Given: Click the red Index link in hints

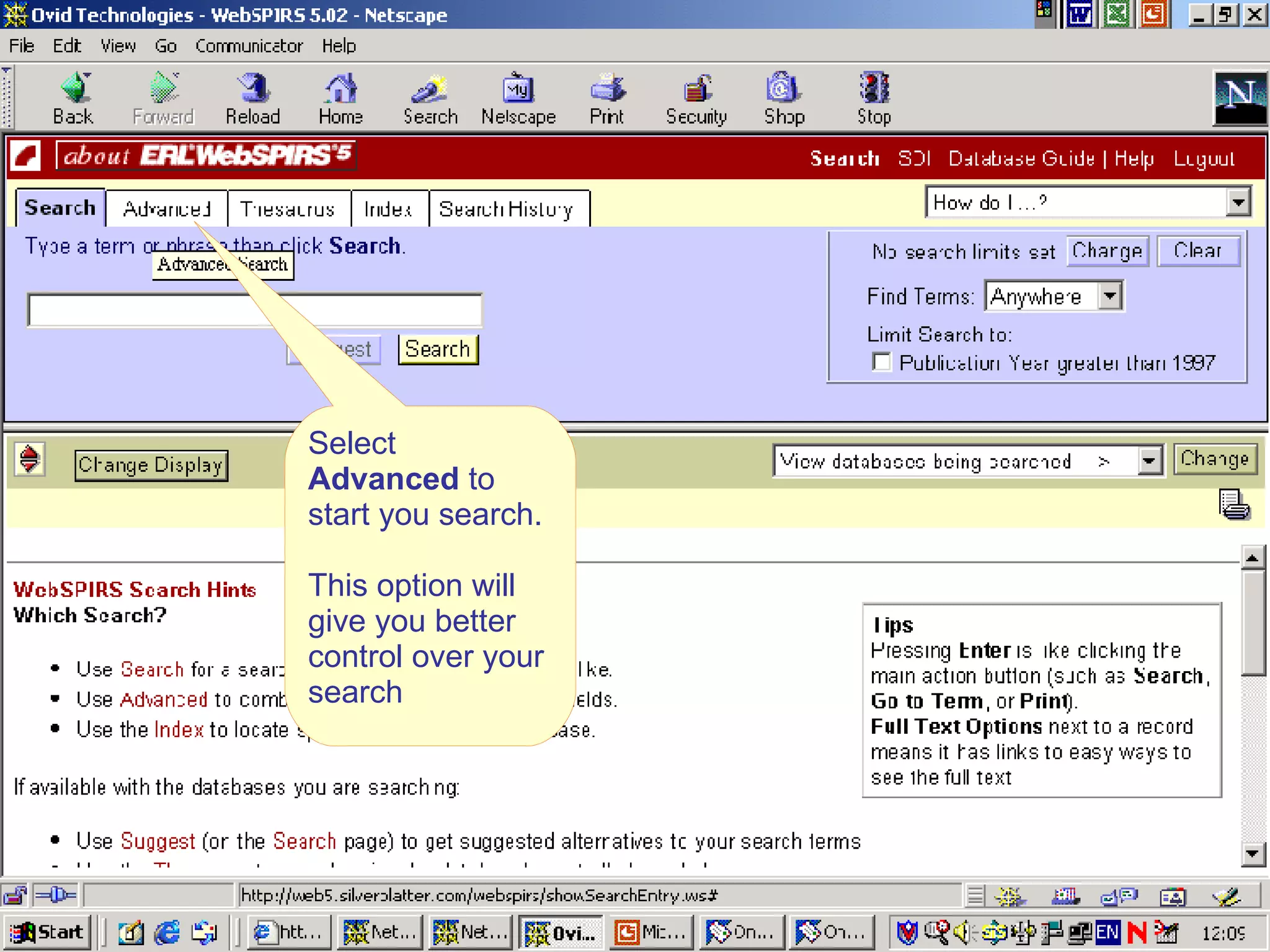Looking at the screenshot, I should pyautogui.click(x=179, y=729).
